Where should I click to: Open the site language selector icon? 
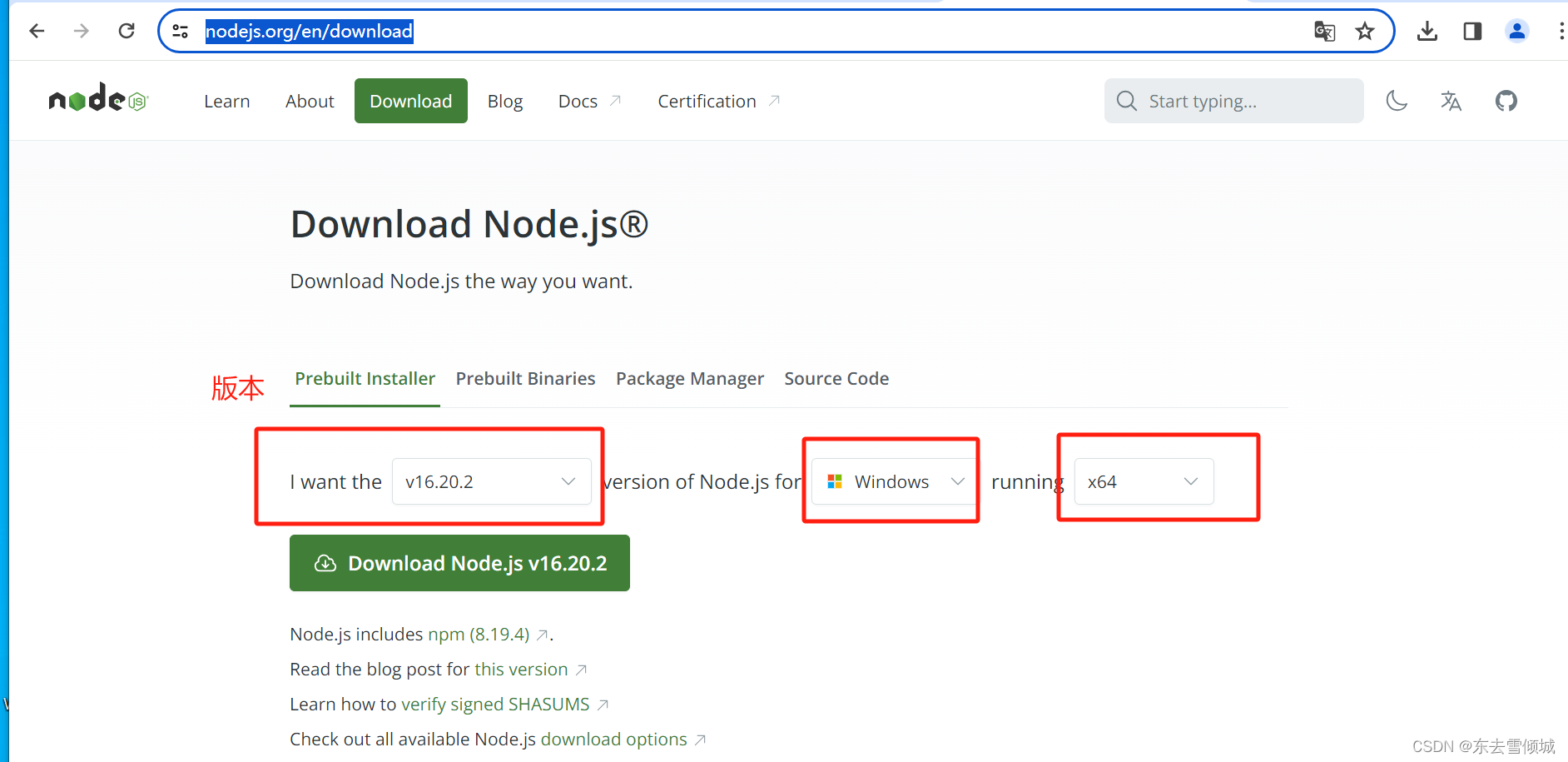[x=1451, y=101]
